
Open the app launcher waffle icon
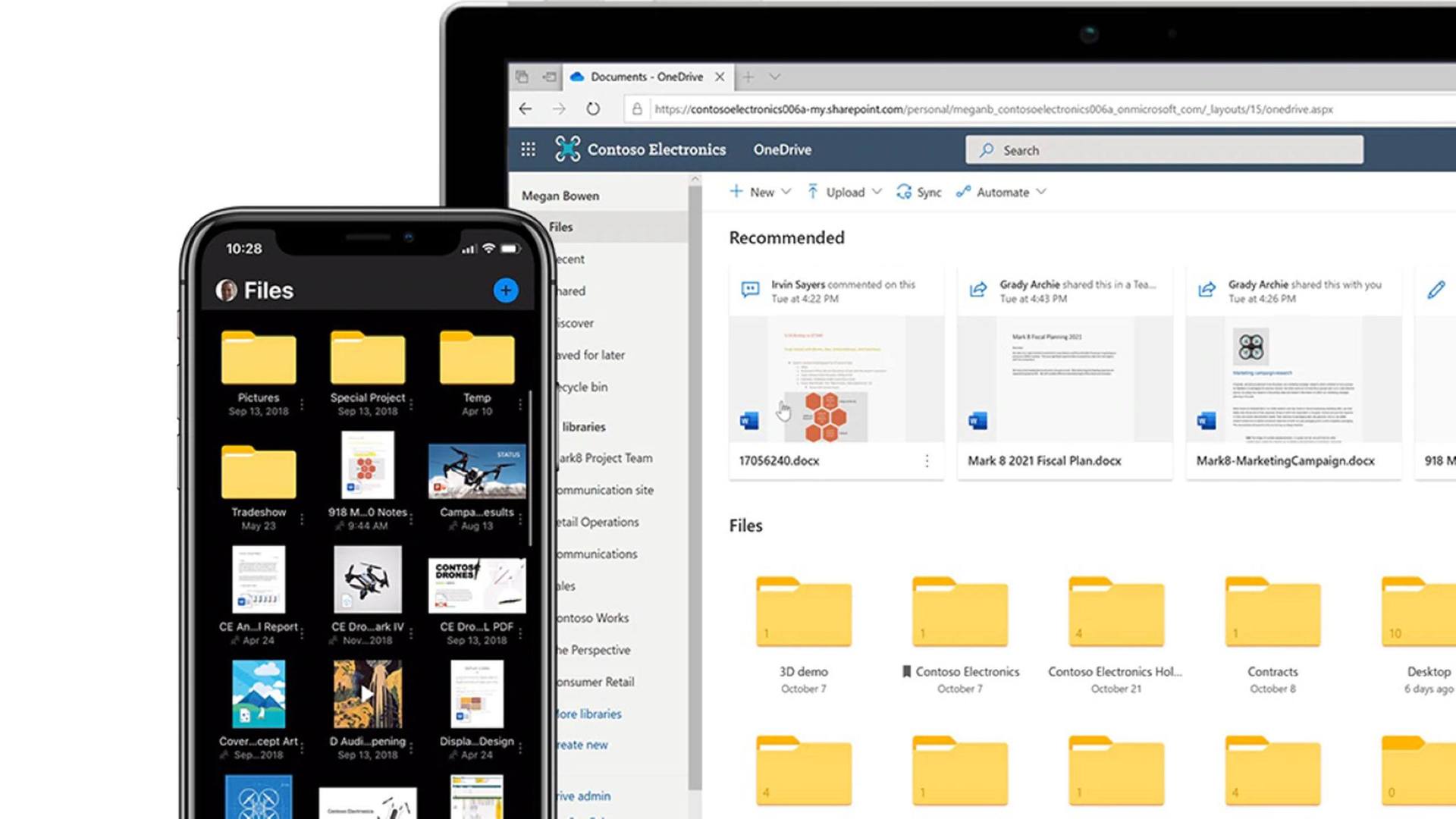tap(528, 149)
